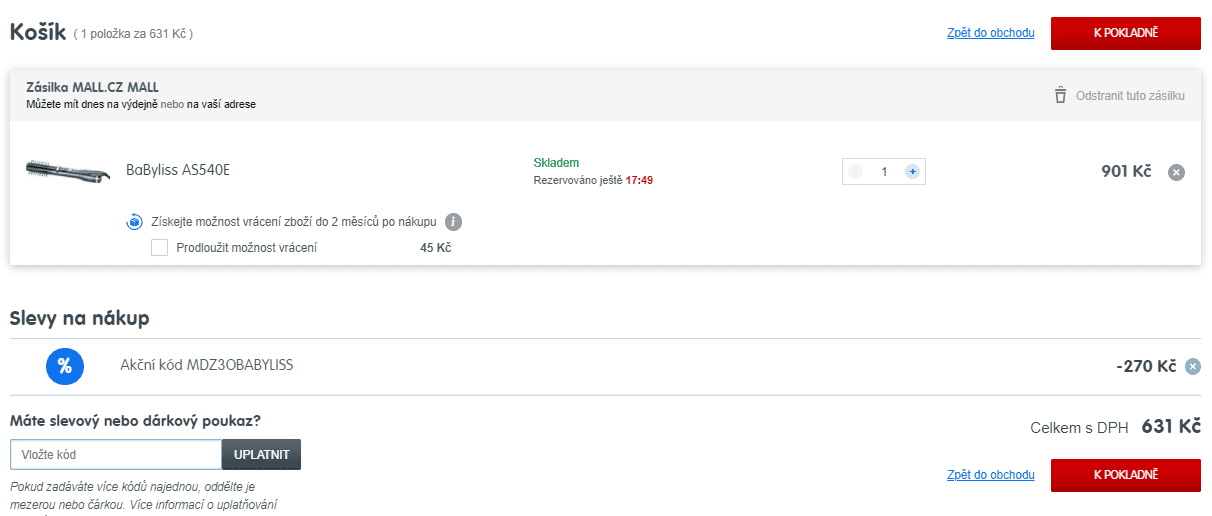The width and height of the screenshot is (1212, 516).
Task: Click the trash icon to remove the shipment
Action: pyautogui.click(x=1060, y=96)
